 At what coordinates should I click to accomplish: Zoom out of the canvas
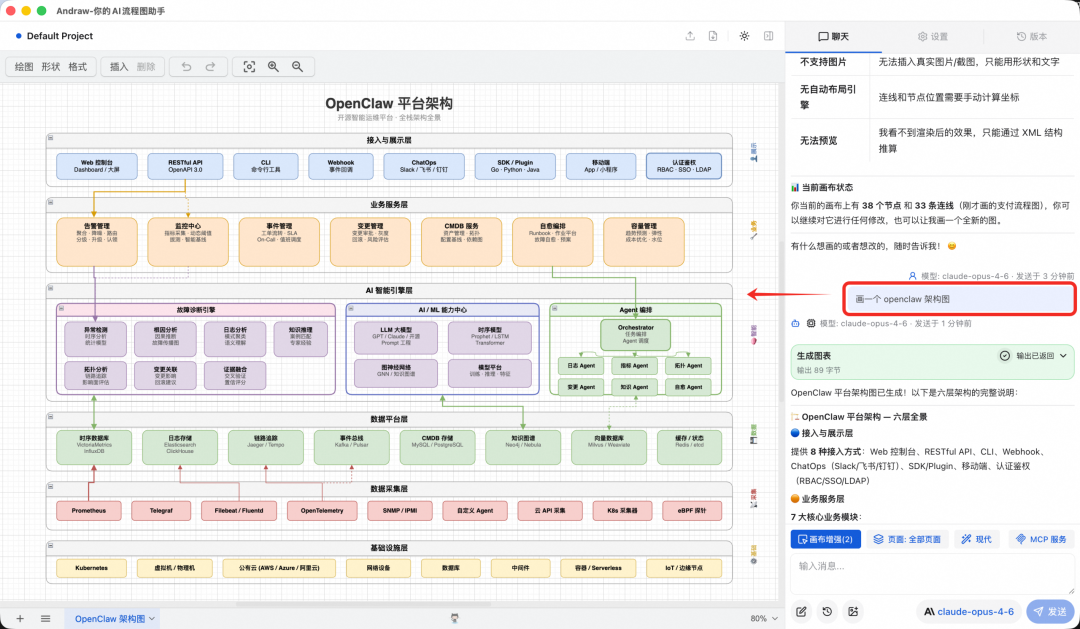pyautogui.click(x=298, y=67)
